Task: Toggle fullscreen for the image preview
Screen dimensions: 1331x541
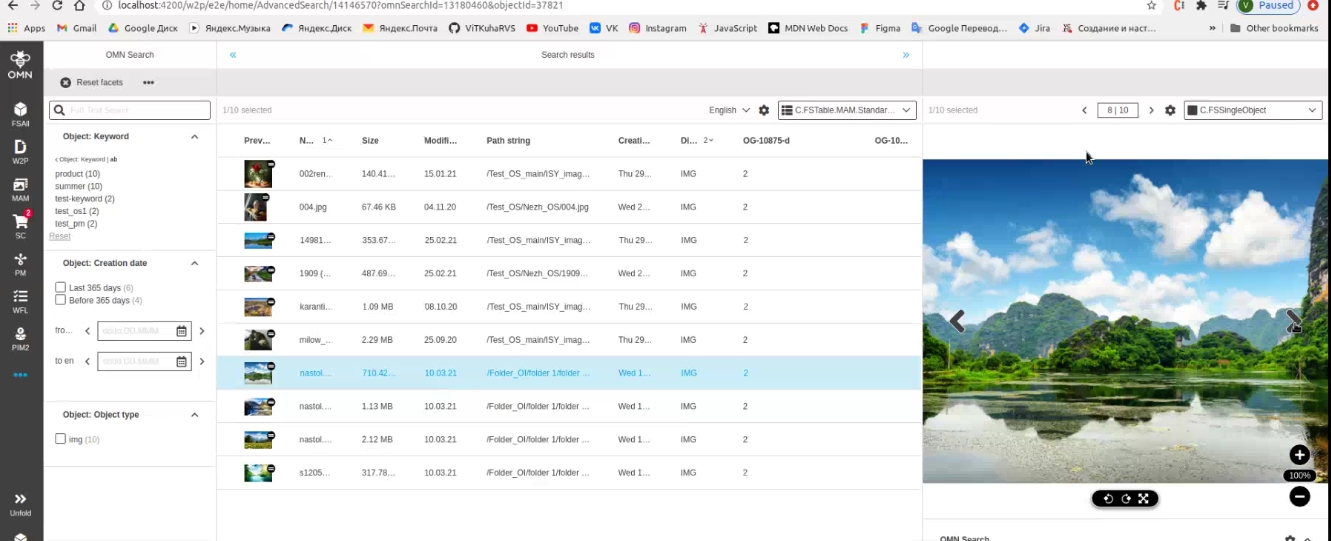Action: (x=1143, y=498)
